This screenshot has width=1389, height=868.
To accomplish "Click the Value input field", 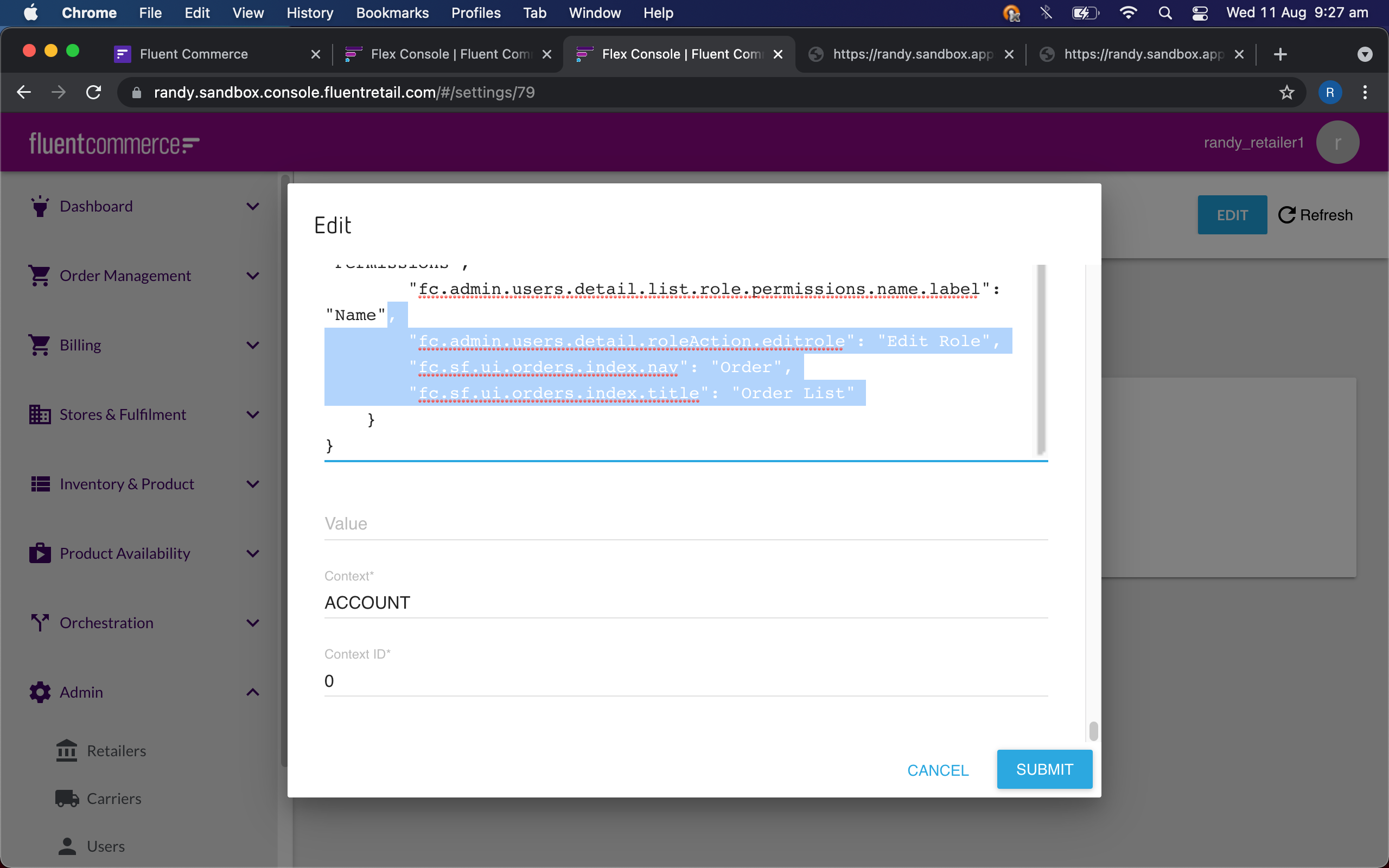I will [x=685, y=523].
